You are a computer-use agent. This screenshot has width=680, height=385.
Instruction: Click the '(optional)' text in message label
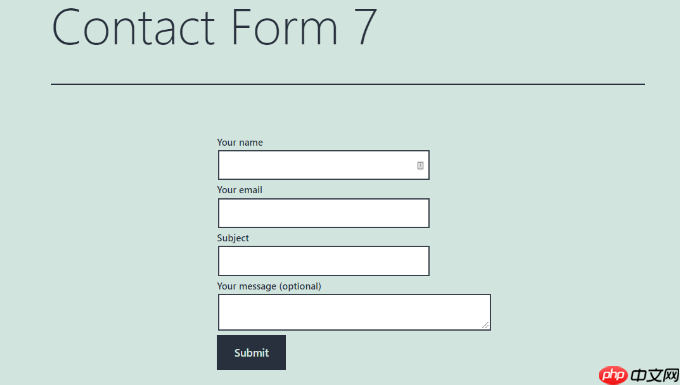300,286
